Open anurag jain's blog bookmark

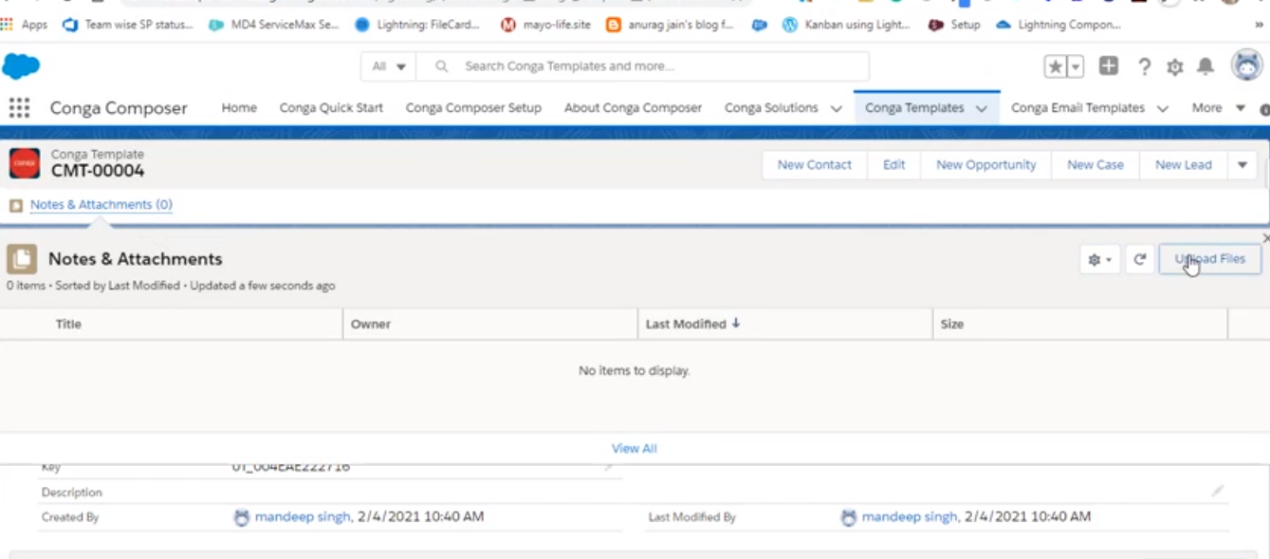point(670,25)
